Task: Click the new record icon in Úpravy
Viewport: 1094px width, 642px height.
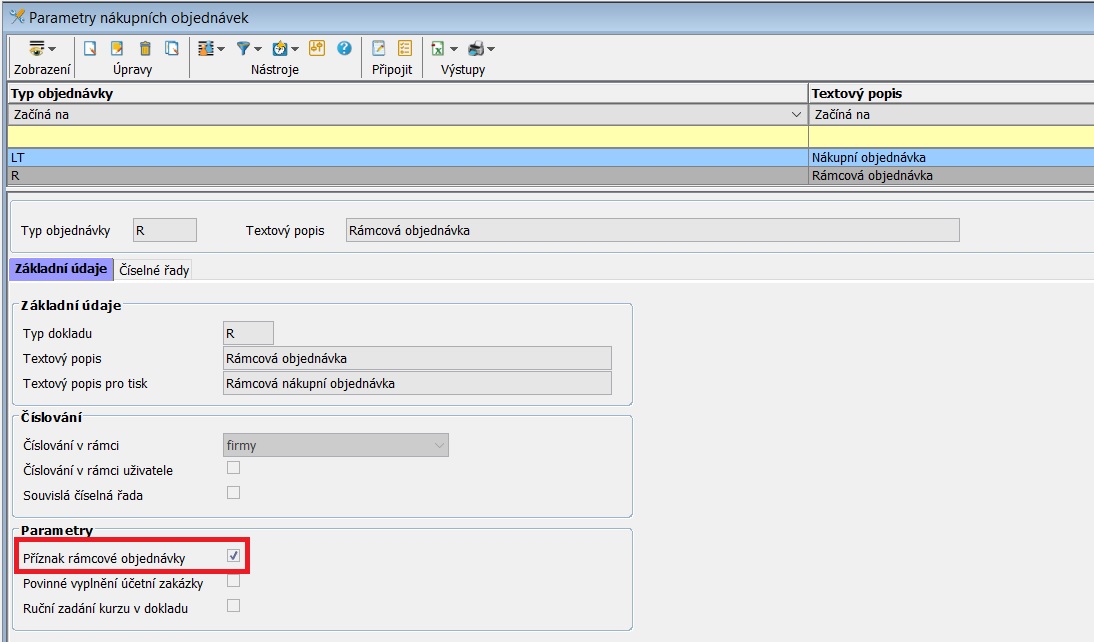Action: pyautogui.click(x=90, y=48)
